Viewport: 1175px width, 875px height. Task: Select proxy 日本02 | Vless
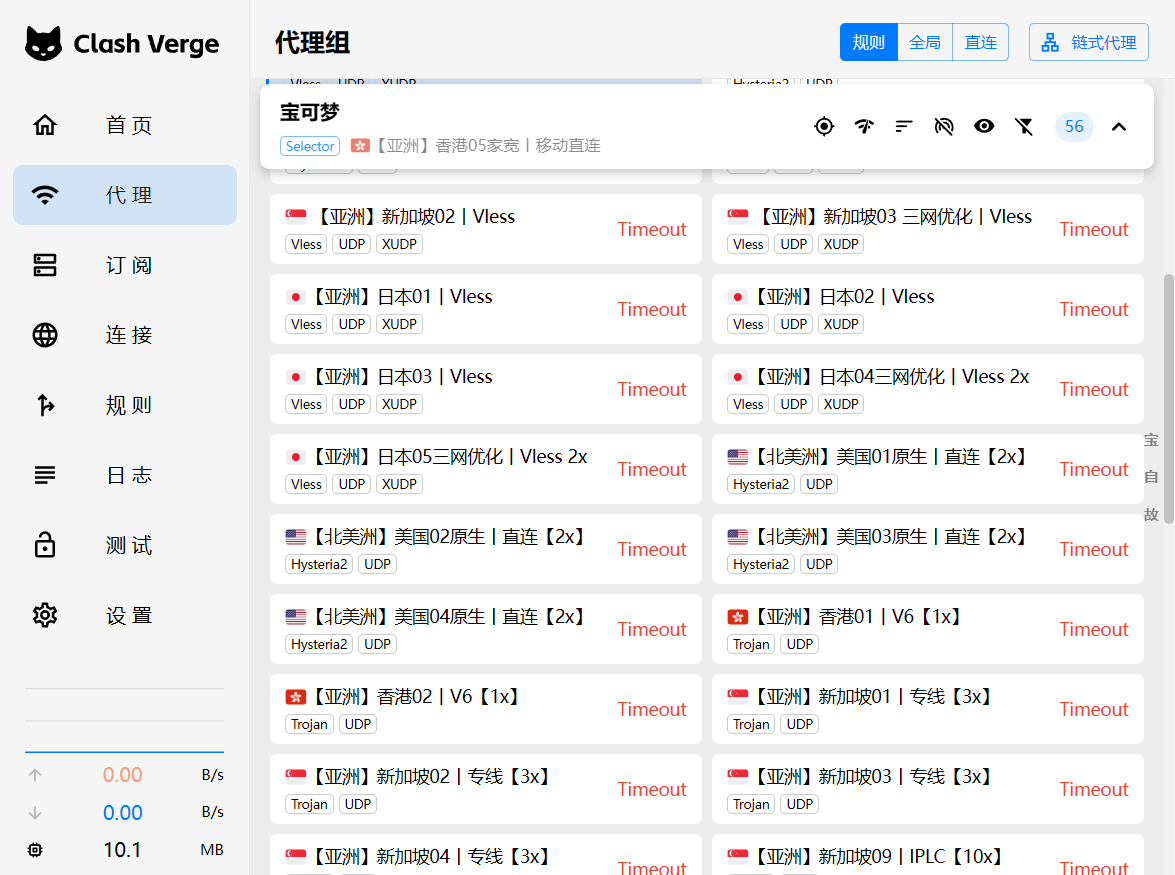pyautogui.click(x=928, y=309)
